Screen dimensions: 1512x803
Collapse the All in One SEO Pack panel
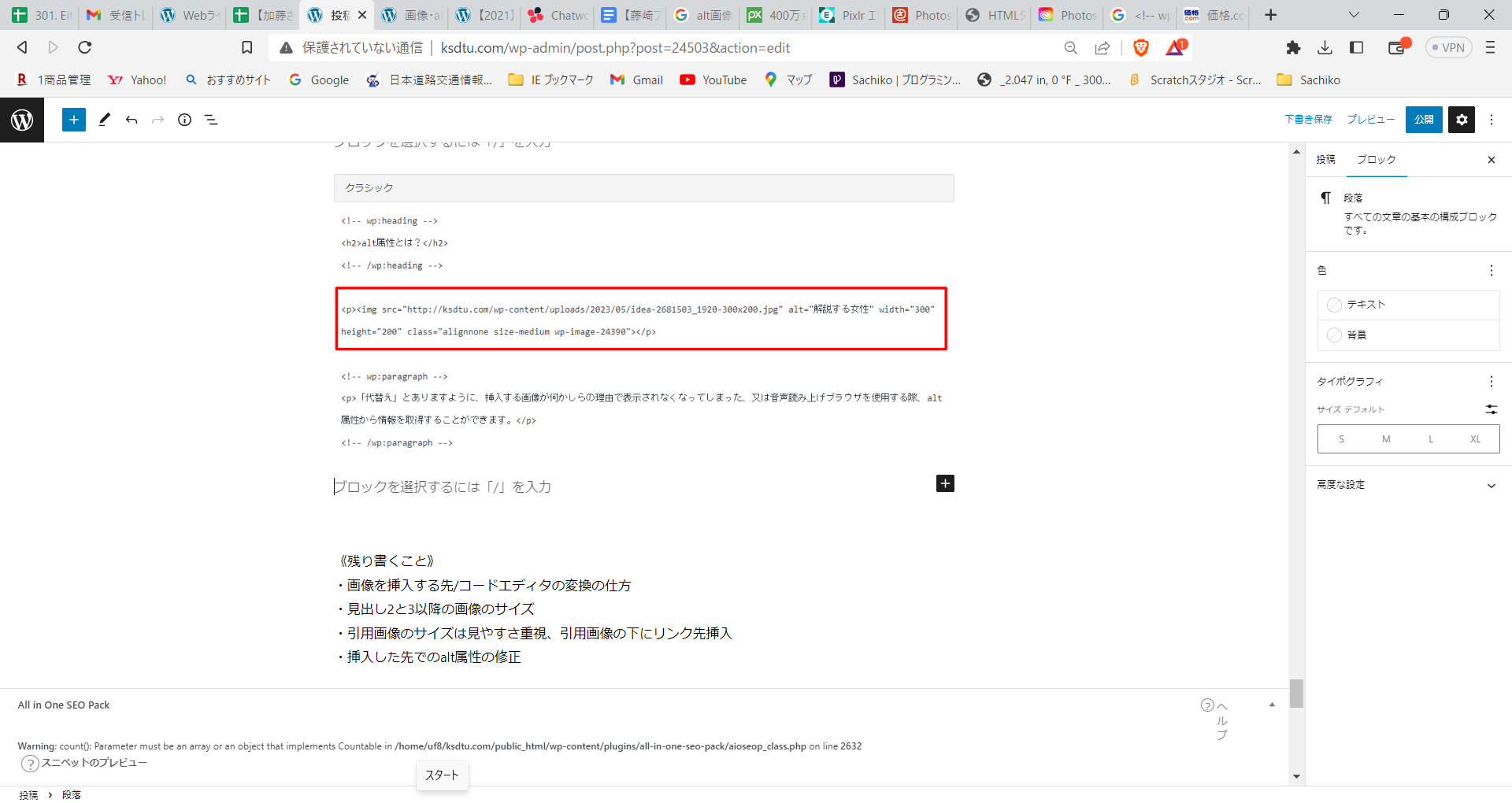point(1272,705)
